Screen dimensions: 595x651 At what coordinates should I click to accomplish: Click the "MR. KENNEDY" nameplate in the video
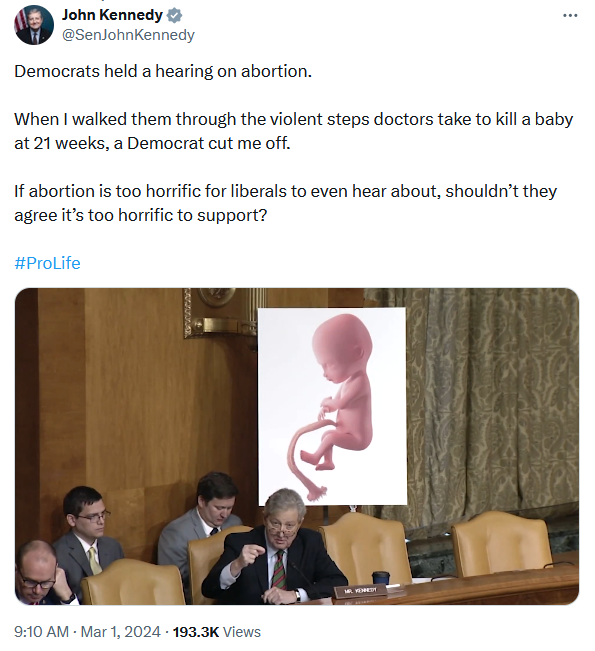(x=360, y=590)
